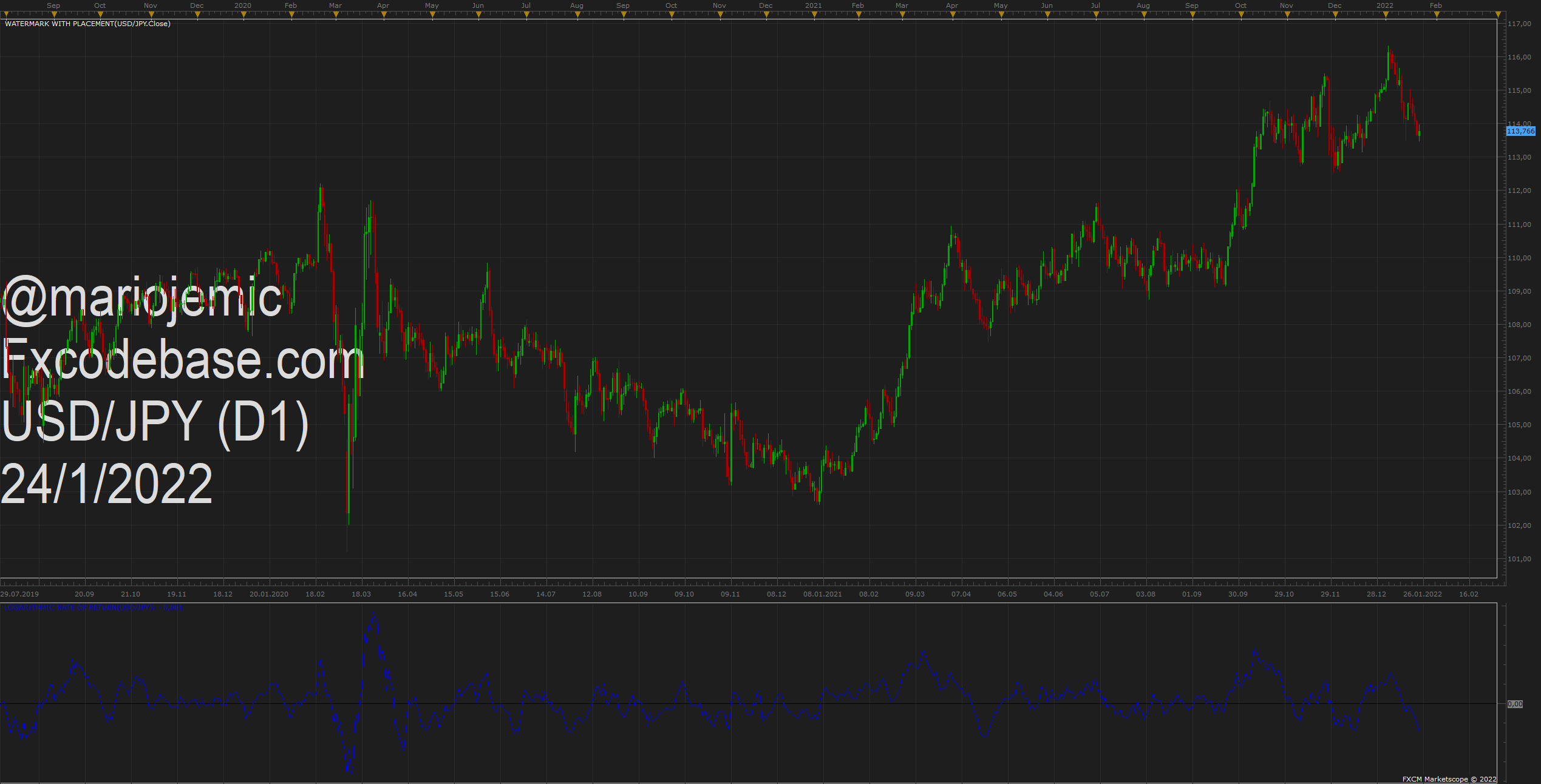The width and height of the screenshot is (1541, 784).
Task: Click the 0,00 level label in indicator pane
Action: click(x=1515, y=704)
